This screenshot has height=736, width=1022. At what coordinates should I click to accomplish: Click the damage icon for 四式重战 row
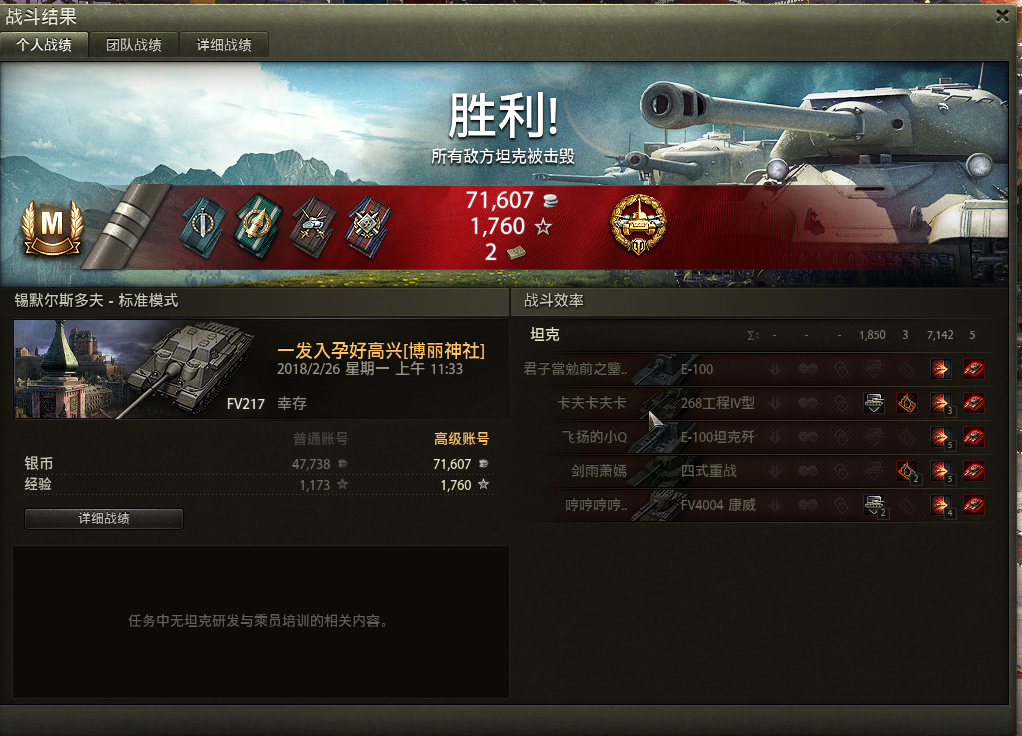point(940,471)
